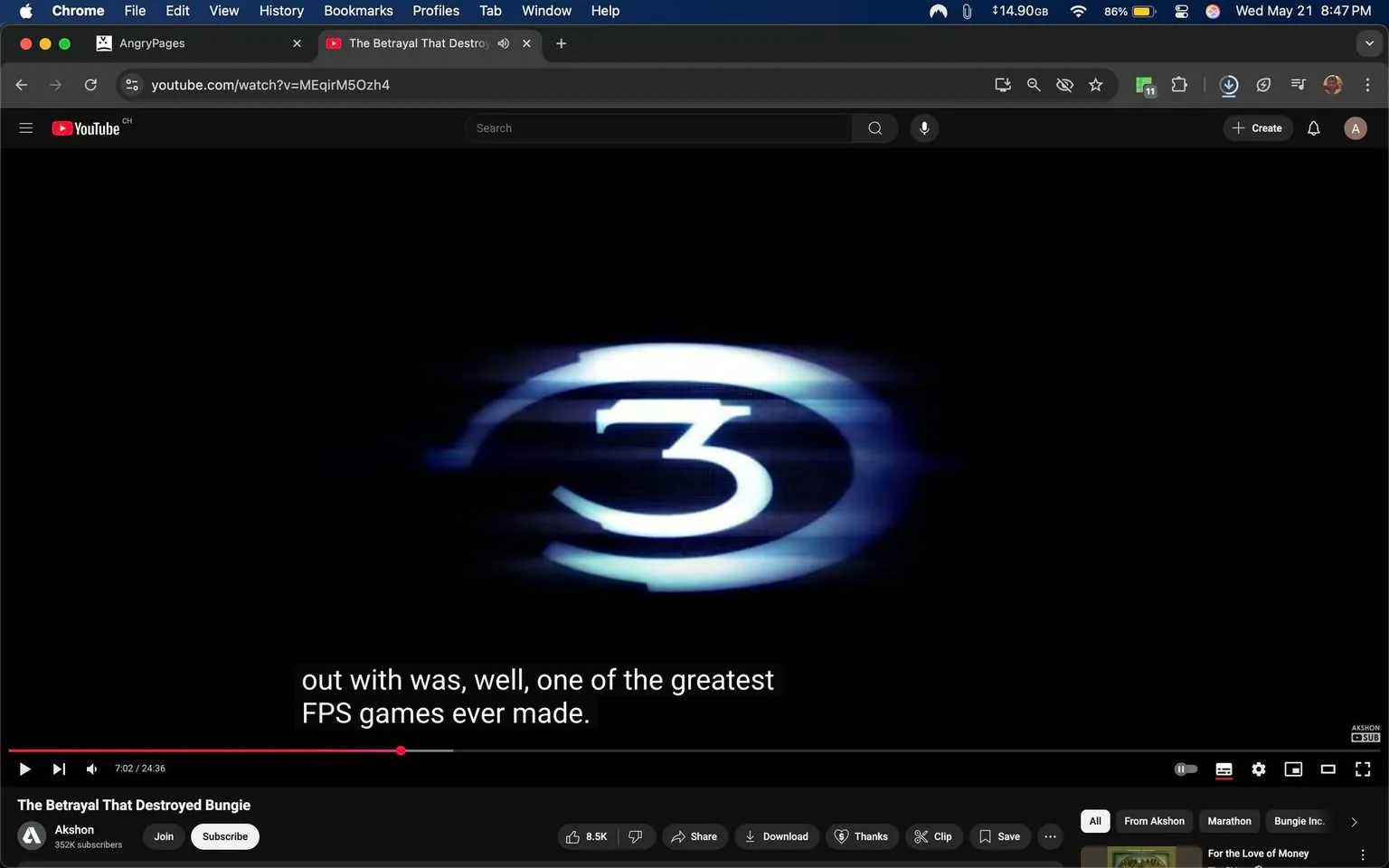
Task: Open the History menu
Action: (280, 11)
